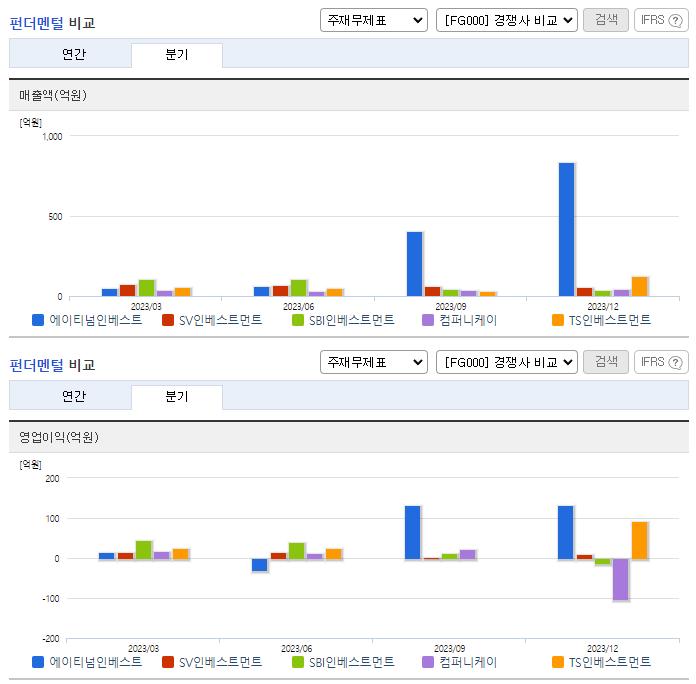Viewport: 696px width, 684px height.
Task: Click the blue 2023/09 operating profit bar
Action: (x=412, y=532)
